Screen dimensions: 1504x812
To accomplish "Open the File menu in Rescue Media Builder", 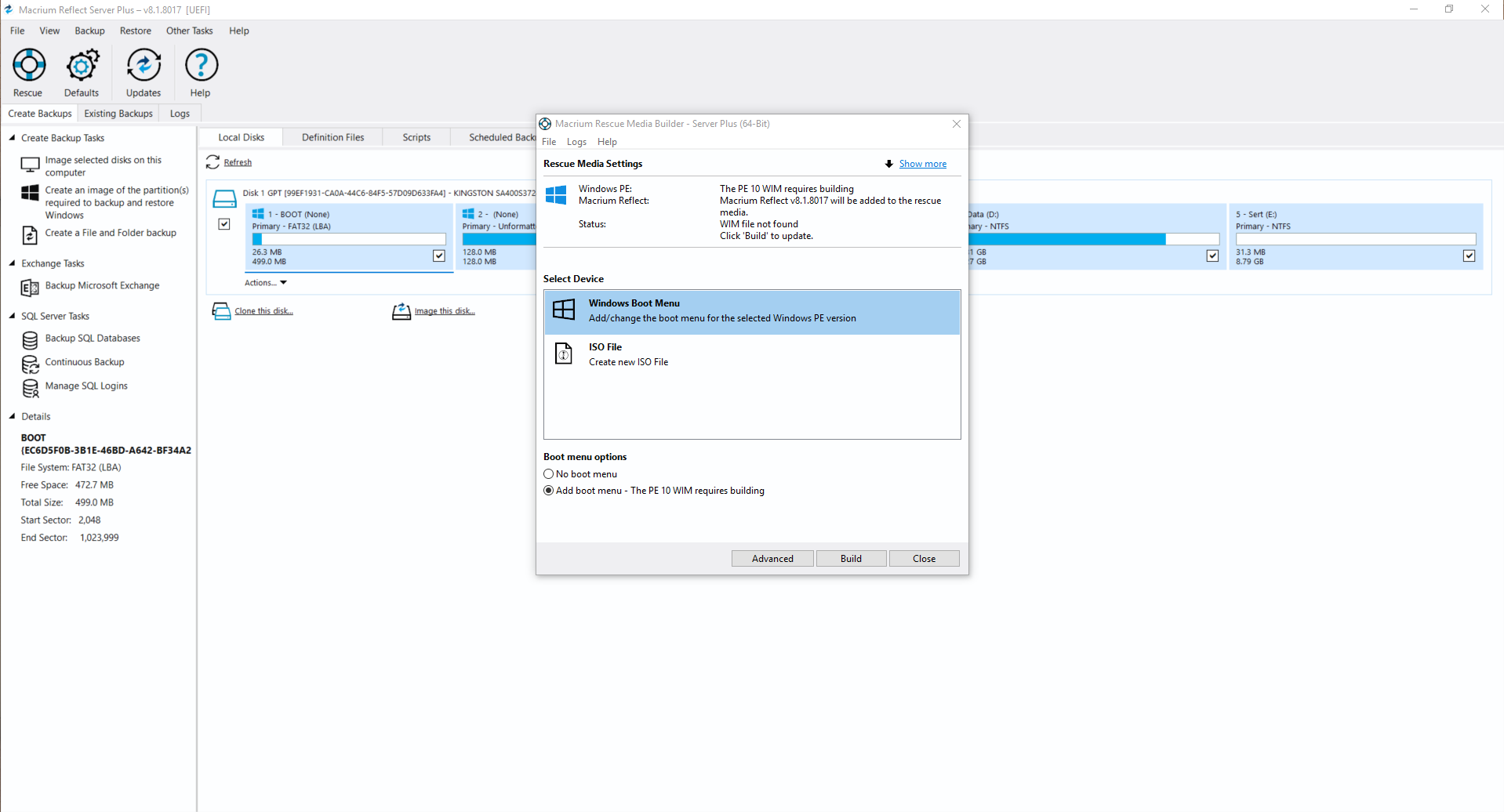I will (x=549, y=142).
